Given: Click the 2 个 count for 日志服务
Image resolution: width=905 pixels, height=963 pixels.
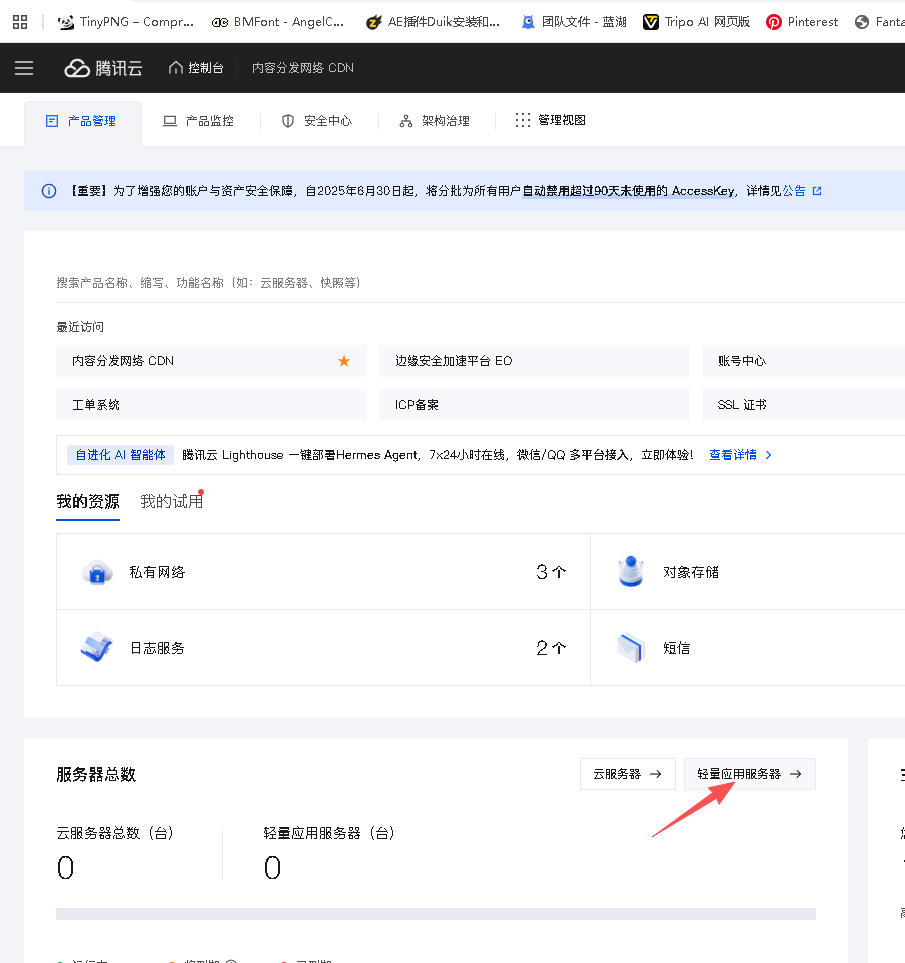Looking at the screenshot, I should pyautogui.click(x=551, y=648).
